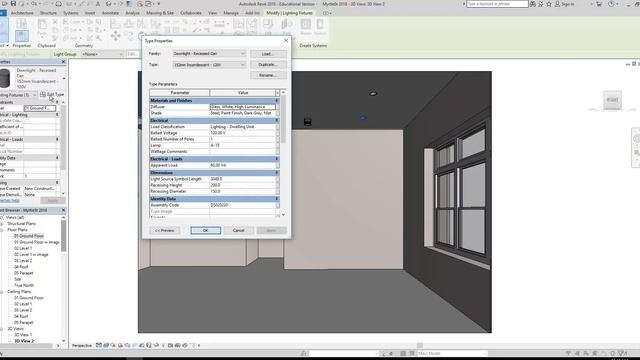
Task: Click the Shade material value cell
Action: [242, 113]
